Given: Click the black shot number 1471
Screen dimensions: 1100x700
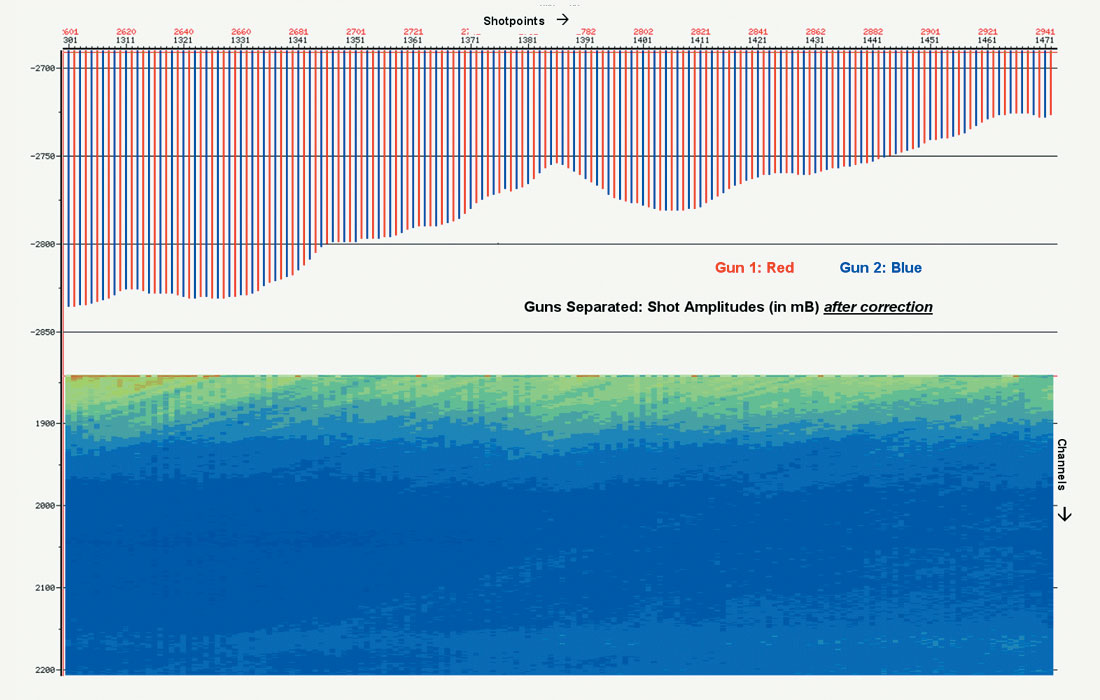Looking at the screenshot, I should tap(1045, 40).
